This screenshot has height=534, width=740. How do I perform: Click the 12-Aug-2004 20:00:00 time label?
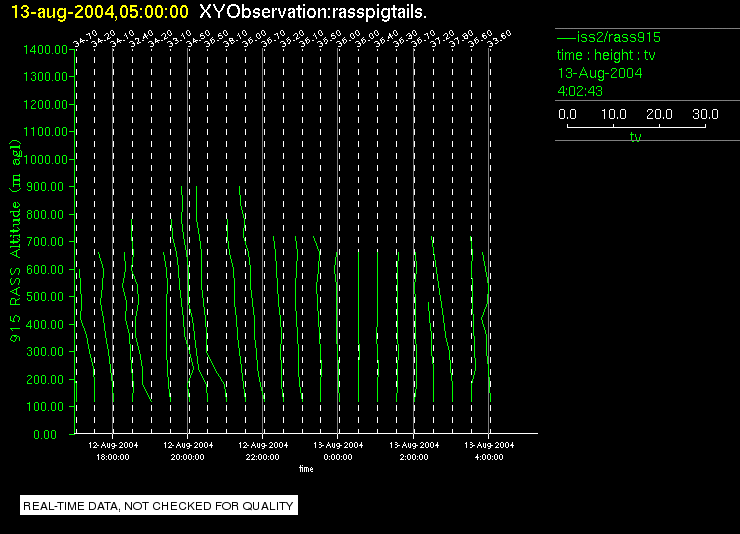pos(188,451)
